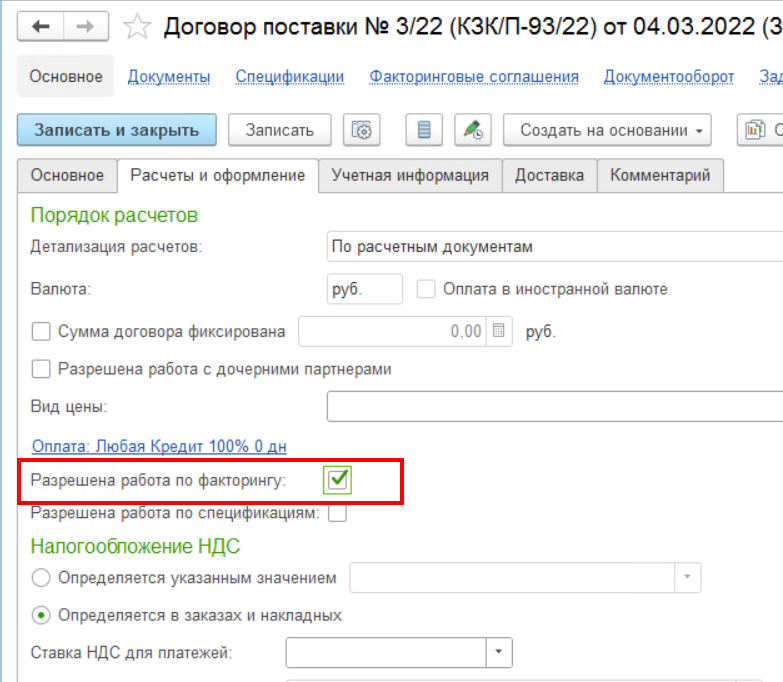Switch to the Основное form tab
The height and width of the screenshot is (682, 783).
pyautogui.click(x=67, y=175)
